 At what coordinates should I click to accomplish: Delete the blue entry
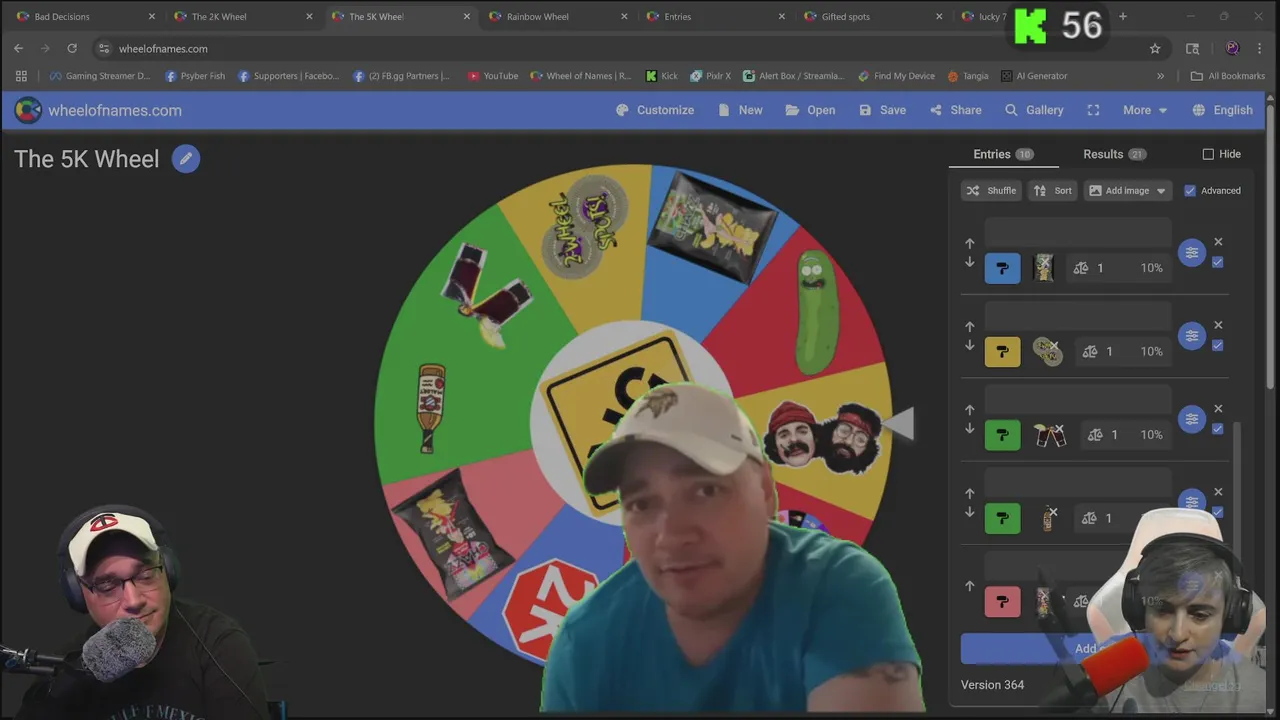1218,242
